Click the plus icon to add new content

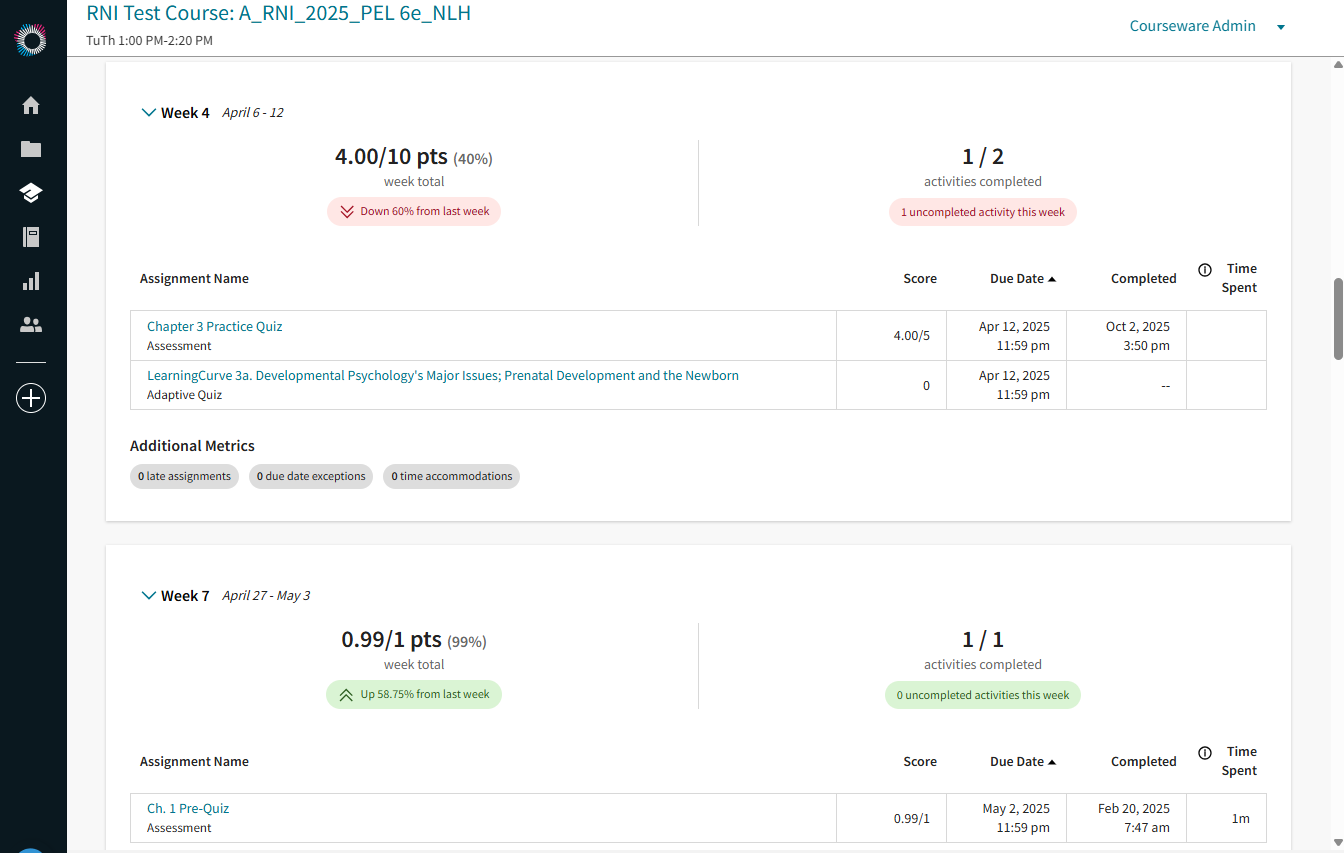tap(31, 397)
